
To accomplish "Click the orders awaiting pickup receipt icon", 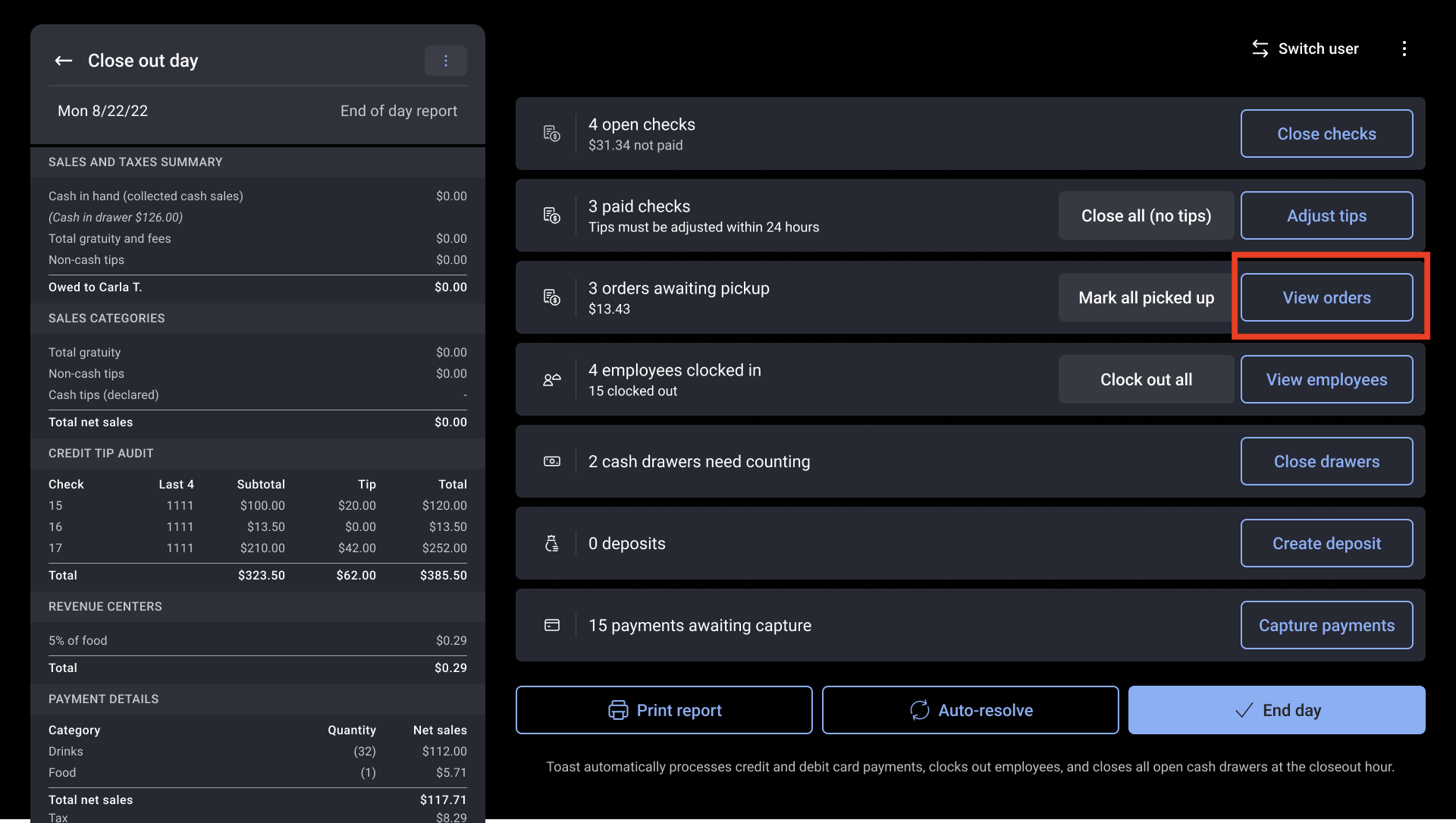I will click(x=552, y=297).
